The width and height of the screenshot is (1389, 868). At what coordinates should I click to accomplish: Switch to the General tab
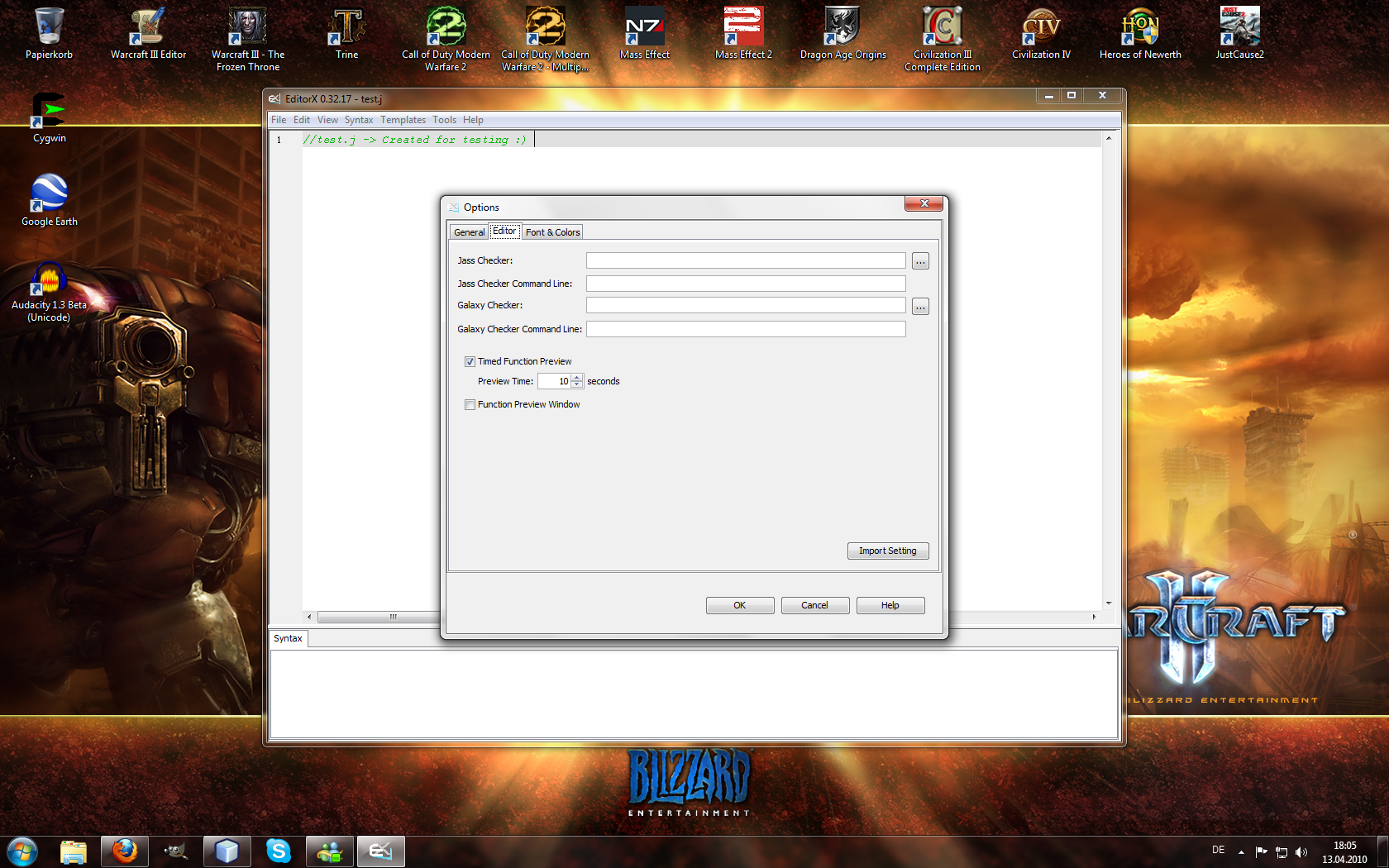point(469,232)
